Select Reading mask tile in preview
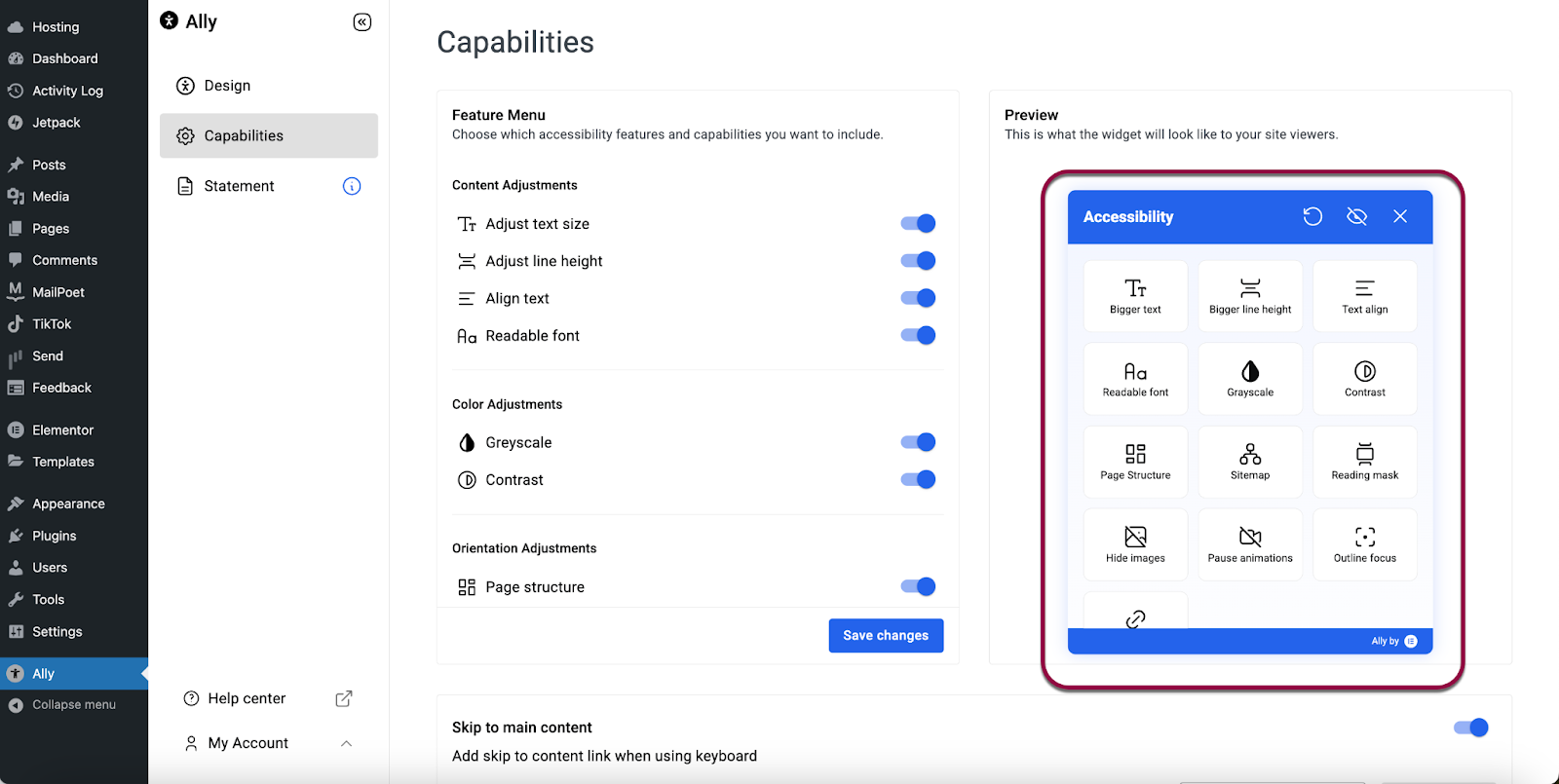Screen dimensions: 1559x784 pyautogui.click(x=1365, y=462)
